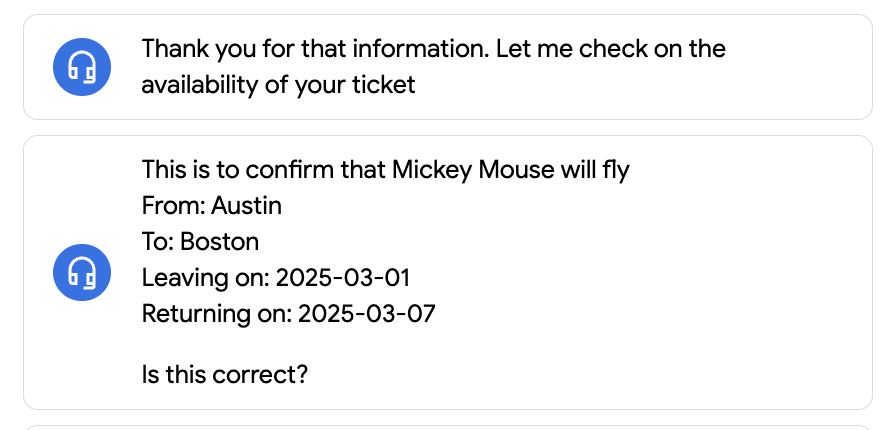Click the word "information" in the first message
The width and height of the screenshot is (896, 430).
421,49
